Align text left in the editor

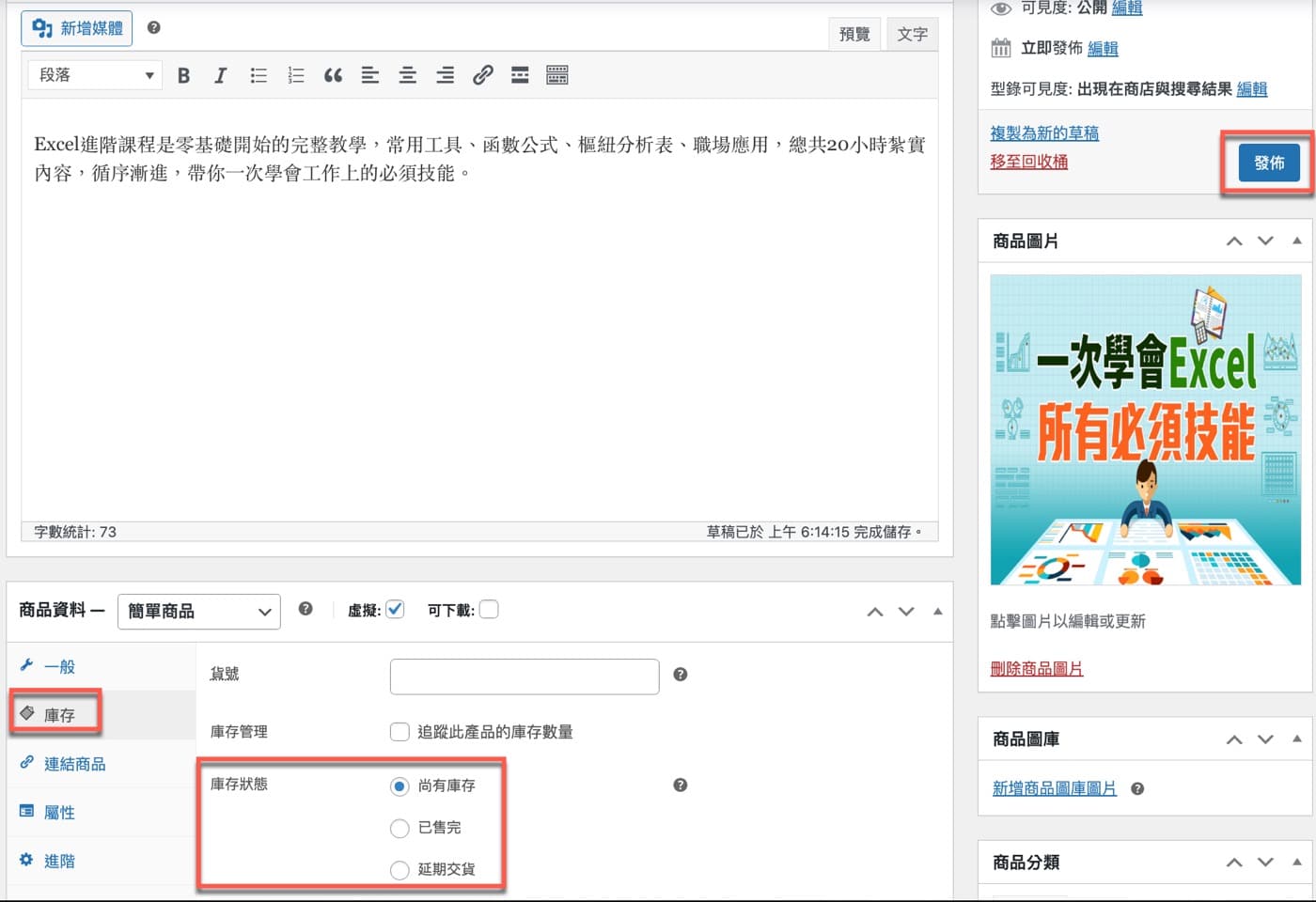370,75
